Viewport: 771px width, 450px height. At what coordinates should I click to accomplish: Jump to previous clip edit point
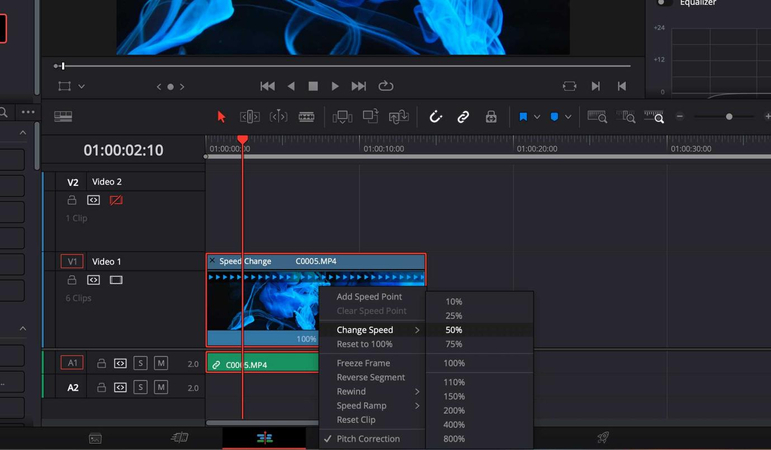622,86
